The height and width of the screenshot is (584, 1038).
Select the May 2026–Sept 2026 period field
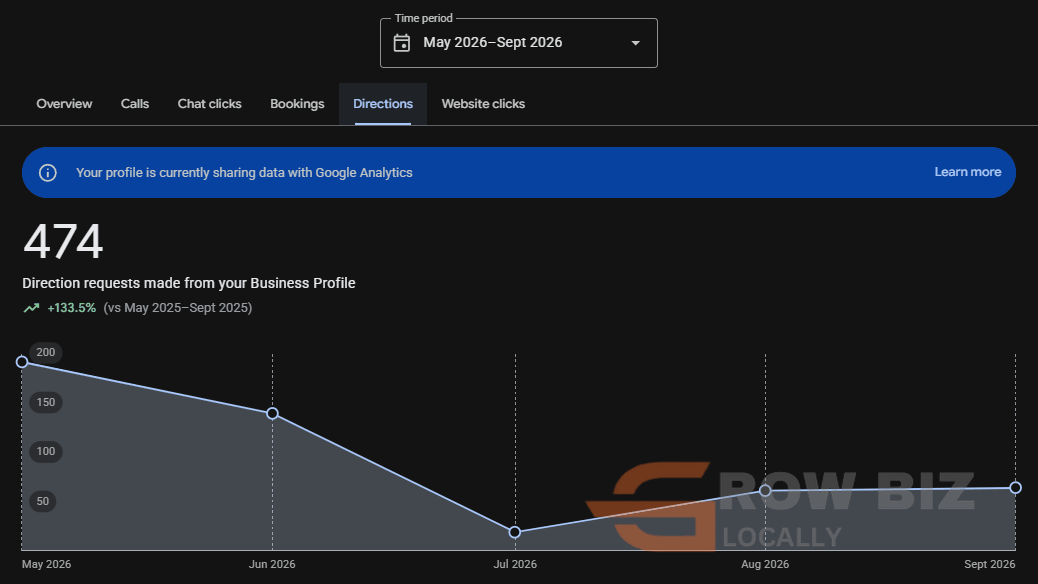click(518, 43)
